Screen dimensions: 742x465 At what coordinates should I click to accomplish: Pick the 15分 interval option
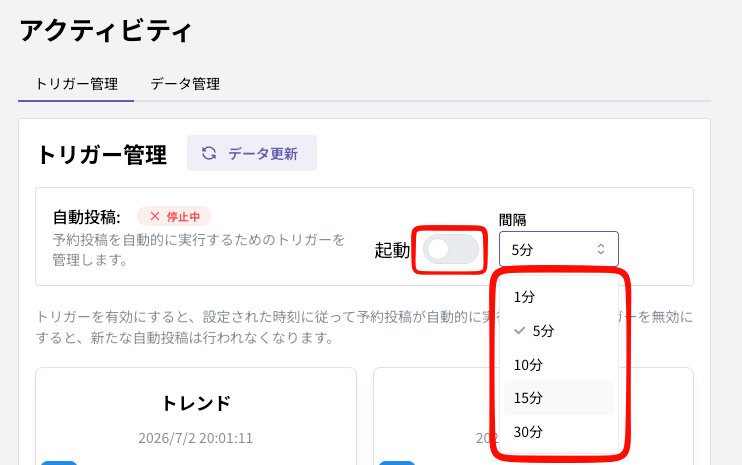(558, 398)
